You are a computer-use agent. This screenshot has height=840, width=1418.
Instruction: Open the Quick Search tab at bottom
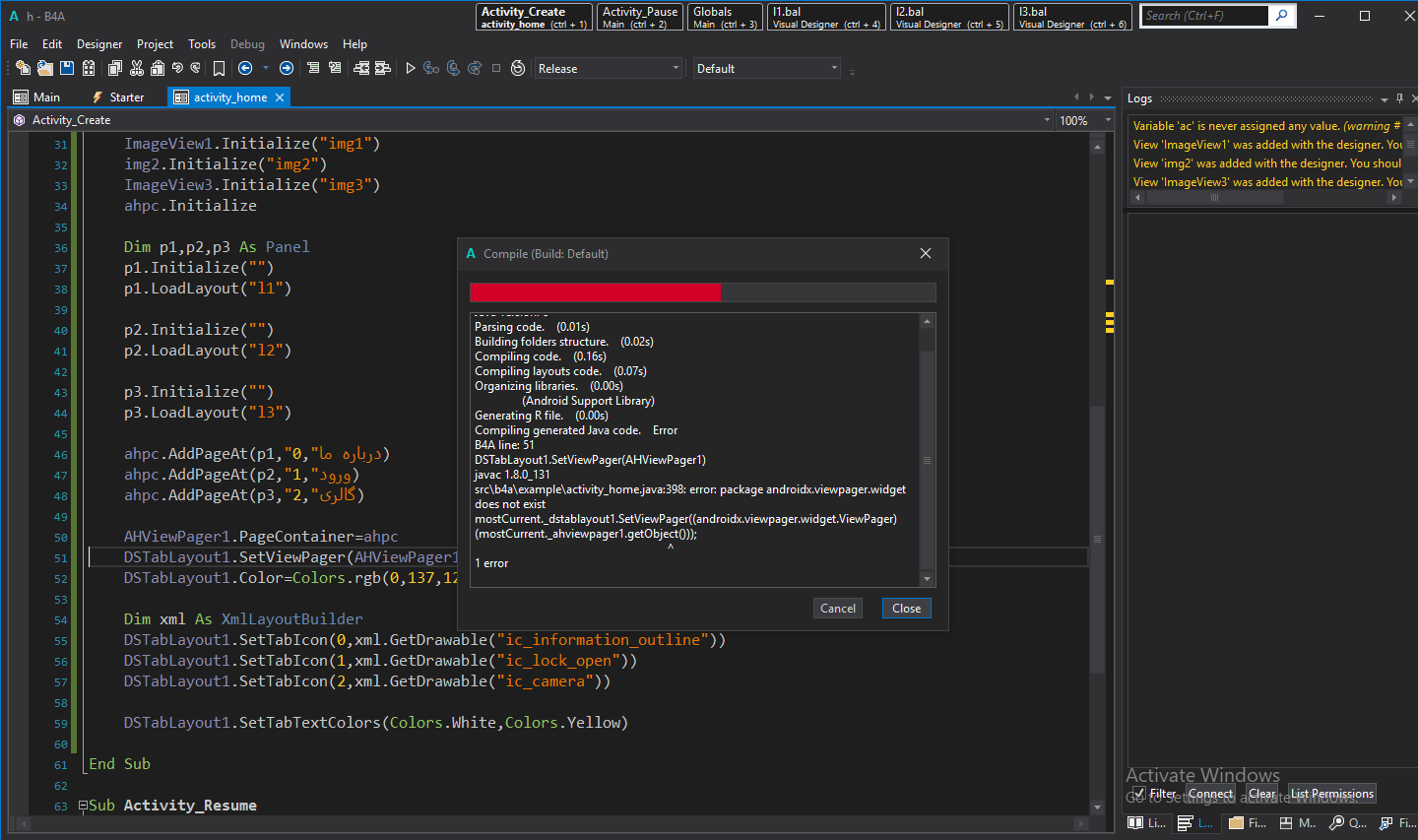click(x=1347, y=822)
